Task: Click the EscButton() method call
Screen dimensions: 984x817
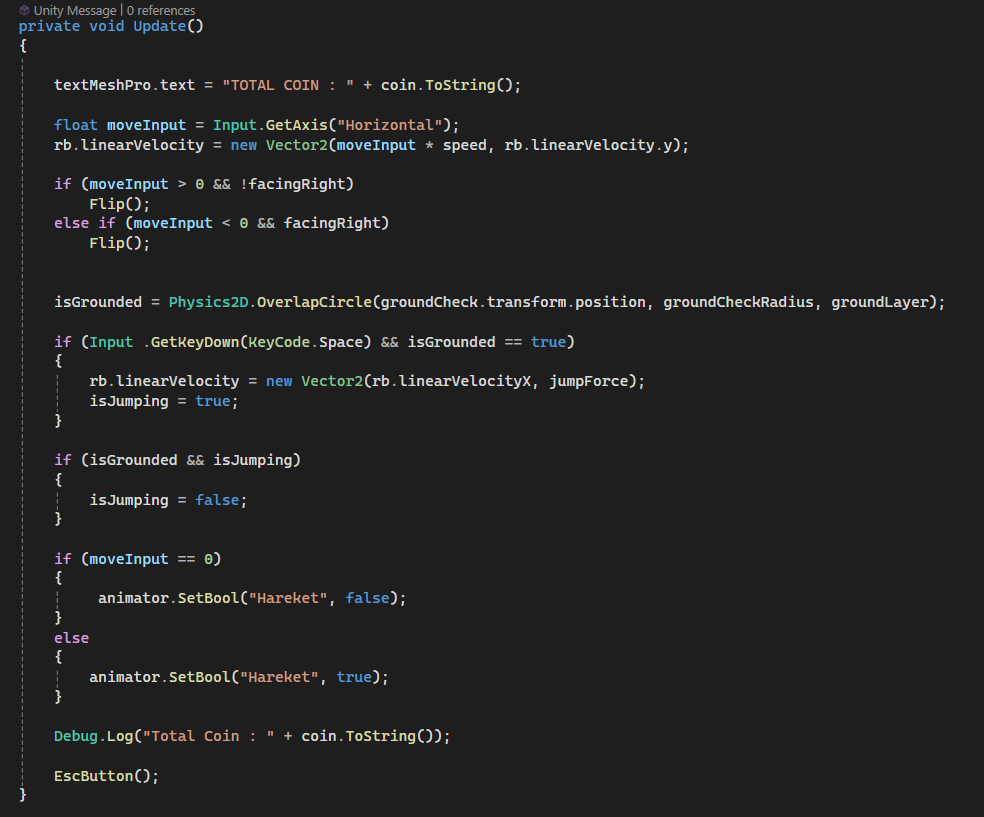Action: click(106, 776)
